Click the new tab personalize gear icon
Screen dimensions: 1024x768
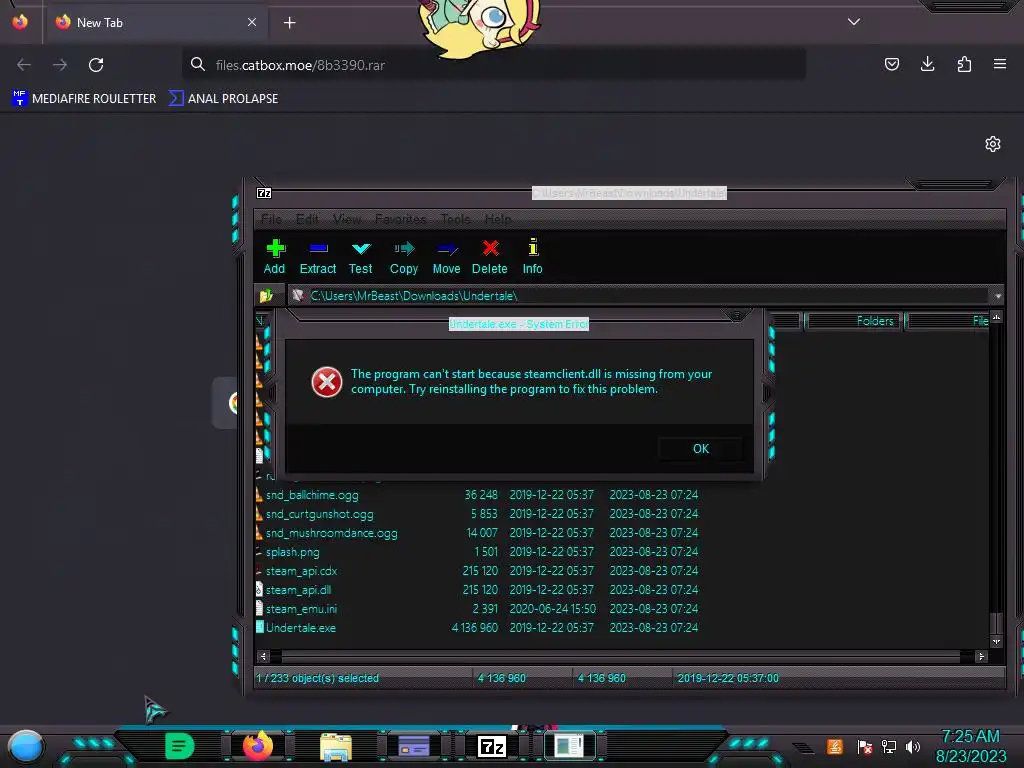993,144
